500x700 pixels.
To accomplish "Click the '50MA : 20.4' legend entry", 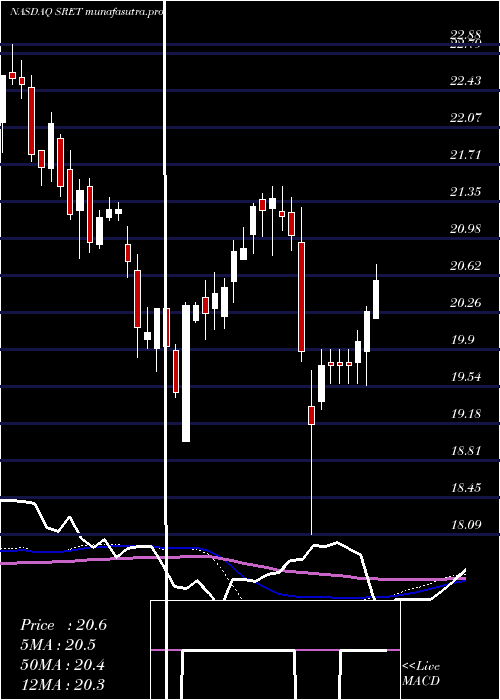I will click(x=63, y=665).
